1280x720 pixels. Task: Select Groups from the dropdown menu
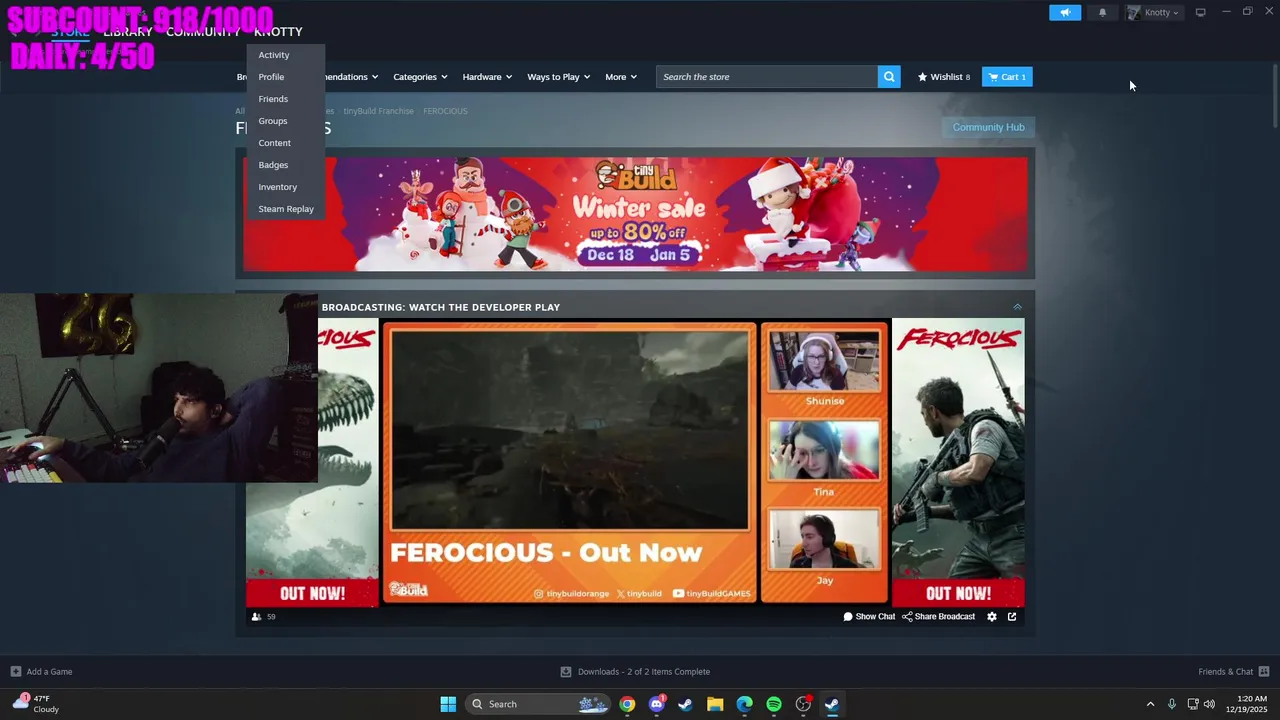(273, 121)
